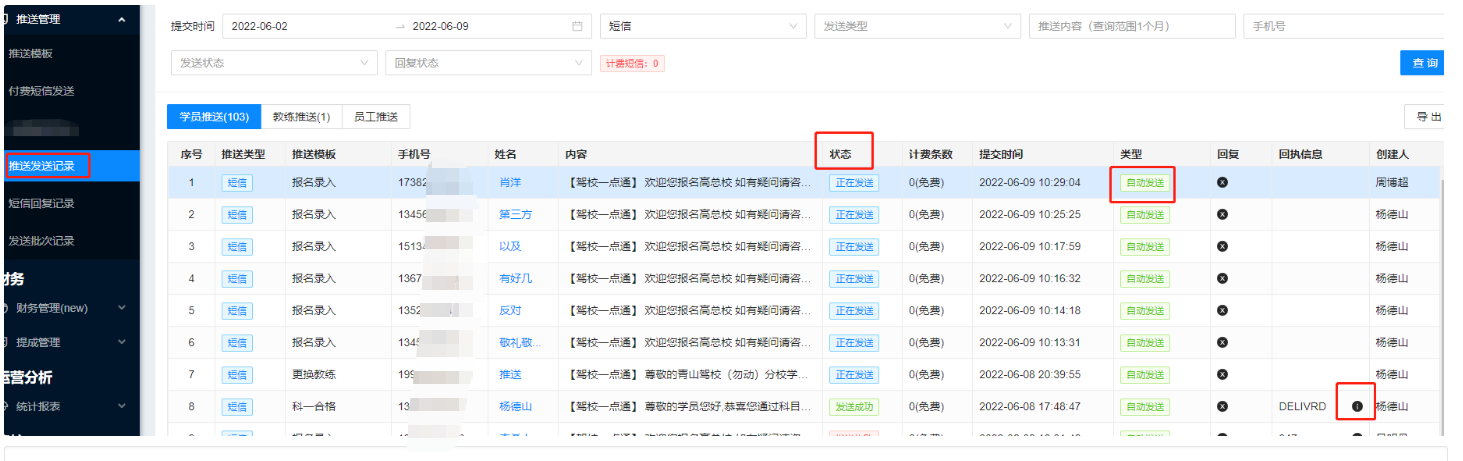Focus the 手机号 input field
The height and width of the screenshot is (461, 1463).
tap(1346, 27)
